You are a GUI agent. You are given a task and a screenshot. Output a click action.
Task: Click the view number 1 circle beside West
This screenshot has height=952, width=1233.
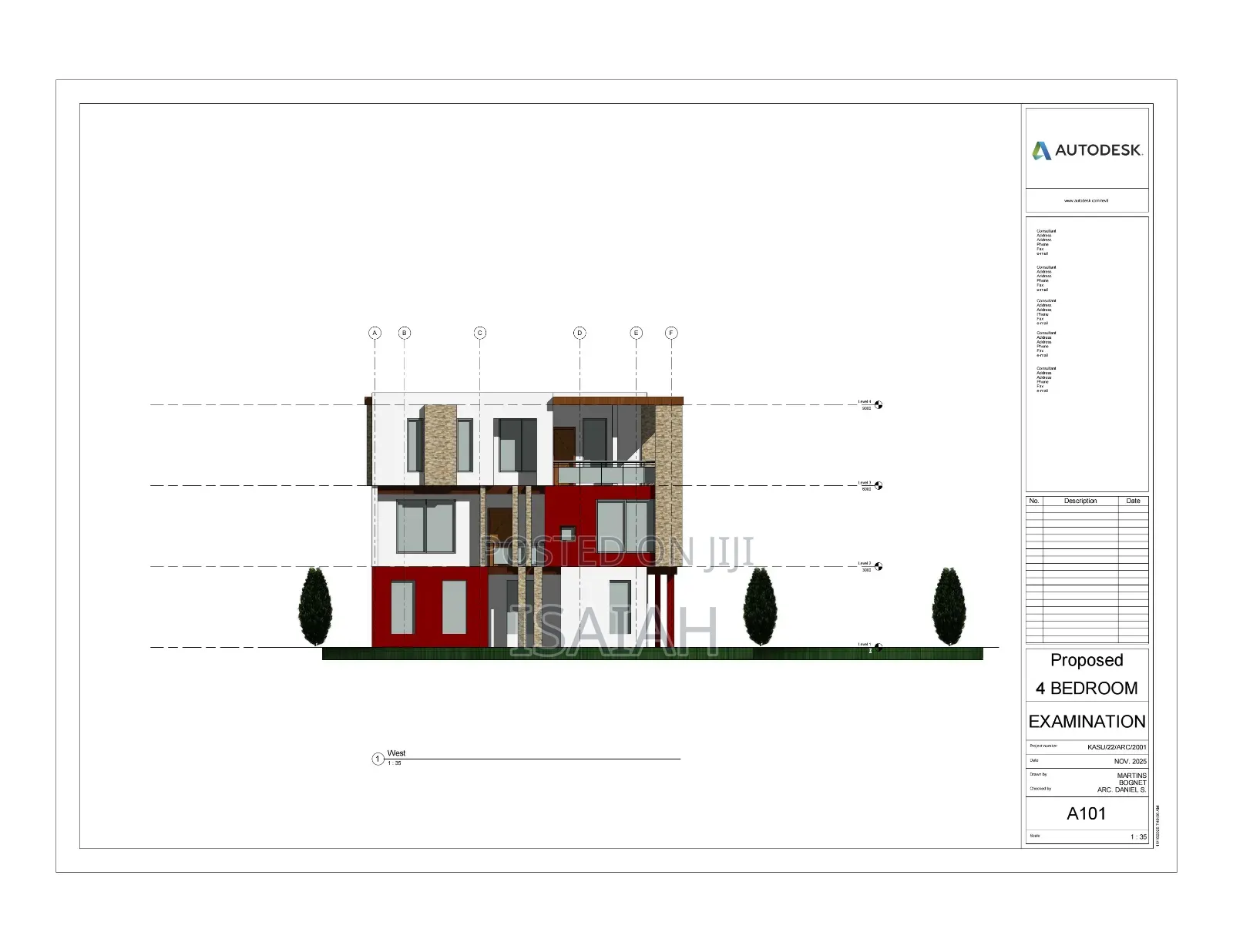point(378,759)
